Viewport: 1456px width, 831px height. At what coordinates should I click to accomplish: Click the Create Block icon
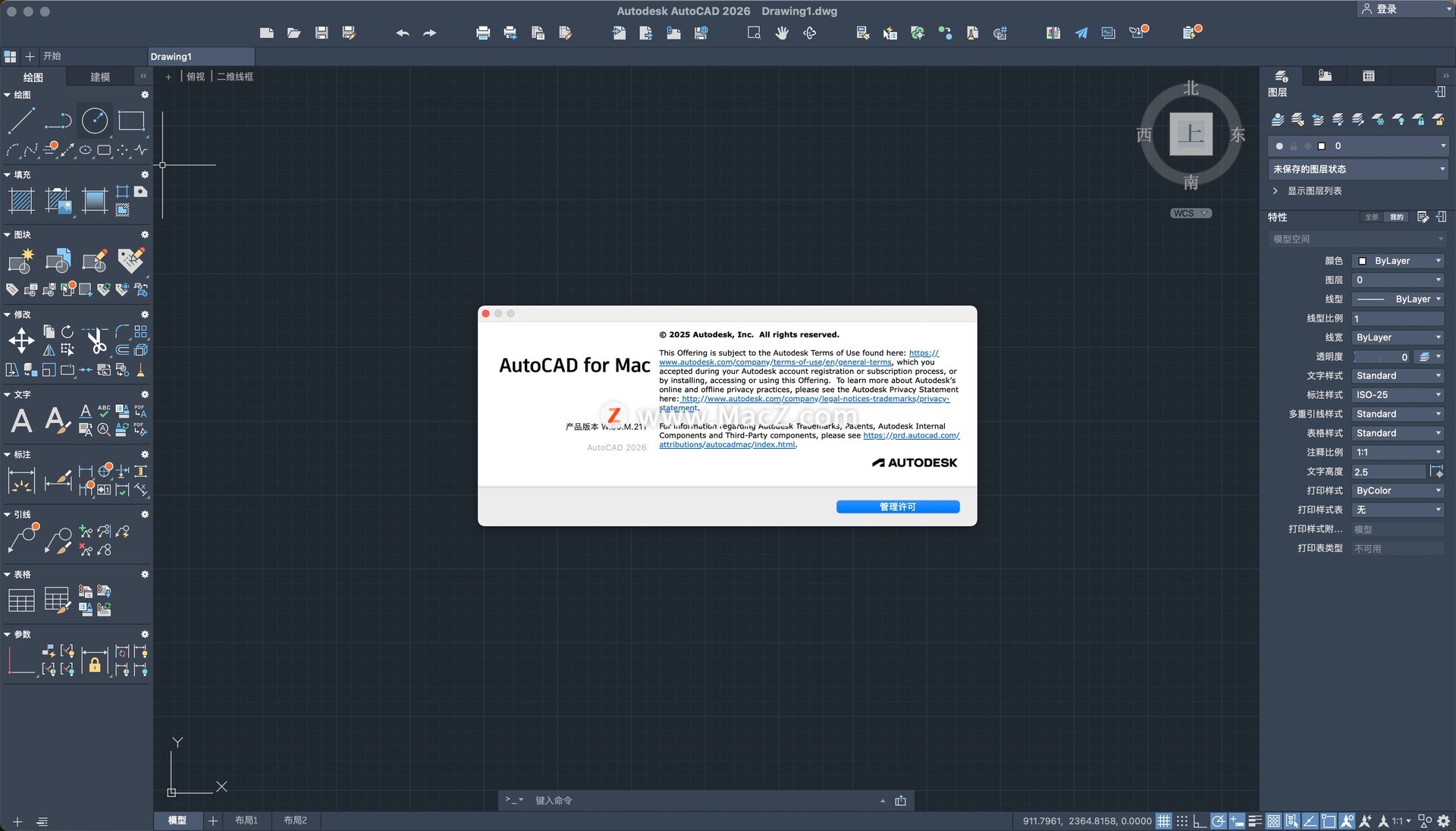[21, 261]
